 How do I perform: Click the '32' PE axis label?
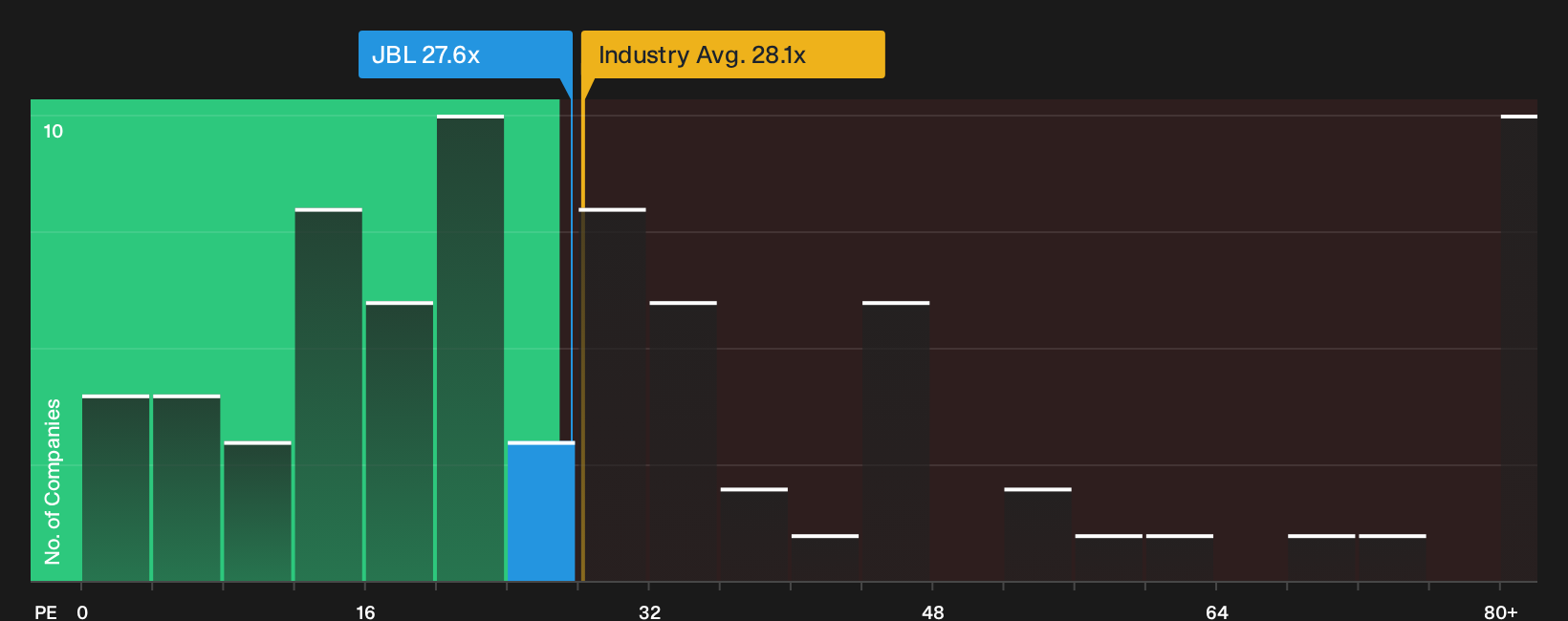tap(649, 611)
